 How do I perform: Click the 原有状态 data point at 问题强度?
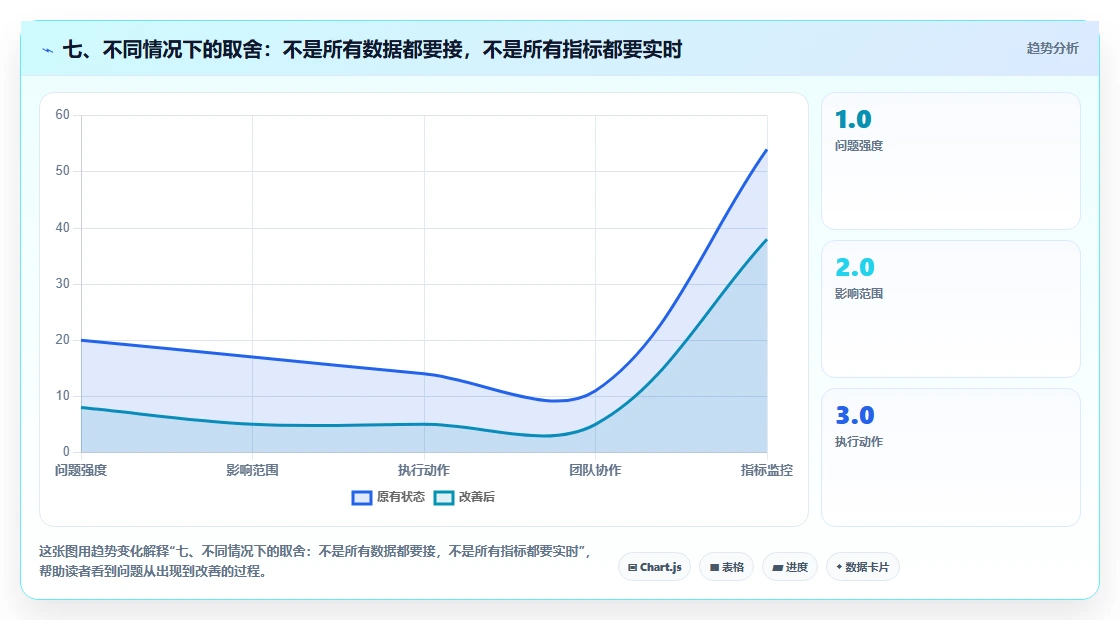coord(81,340)
